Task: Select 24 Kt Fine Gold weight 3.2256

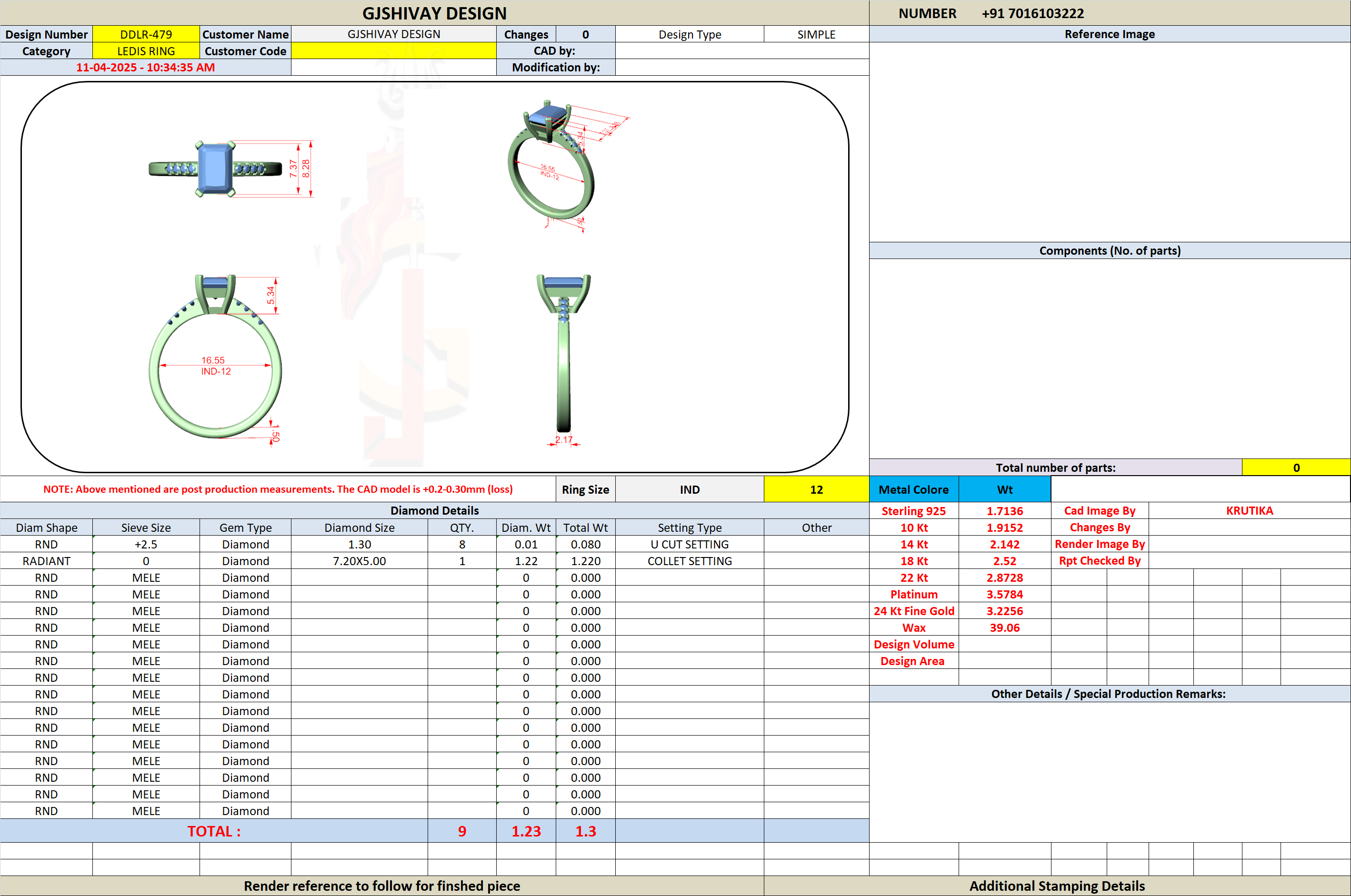Action: click(1004, 611)
